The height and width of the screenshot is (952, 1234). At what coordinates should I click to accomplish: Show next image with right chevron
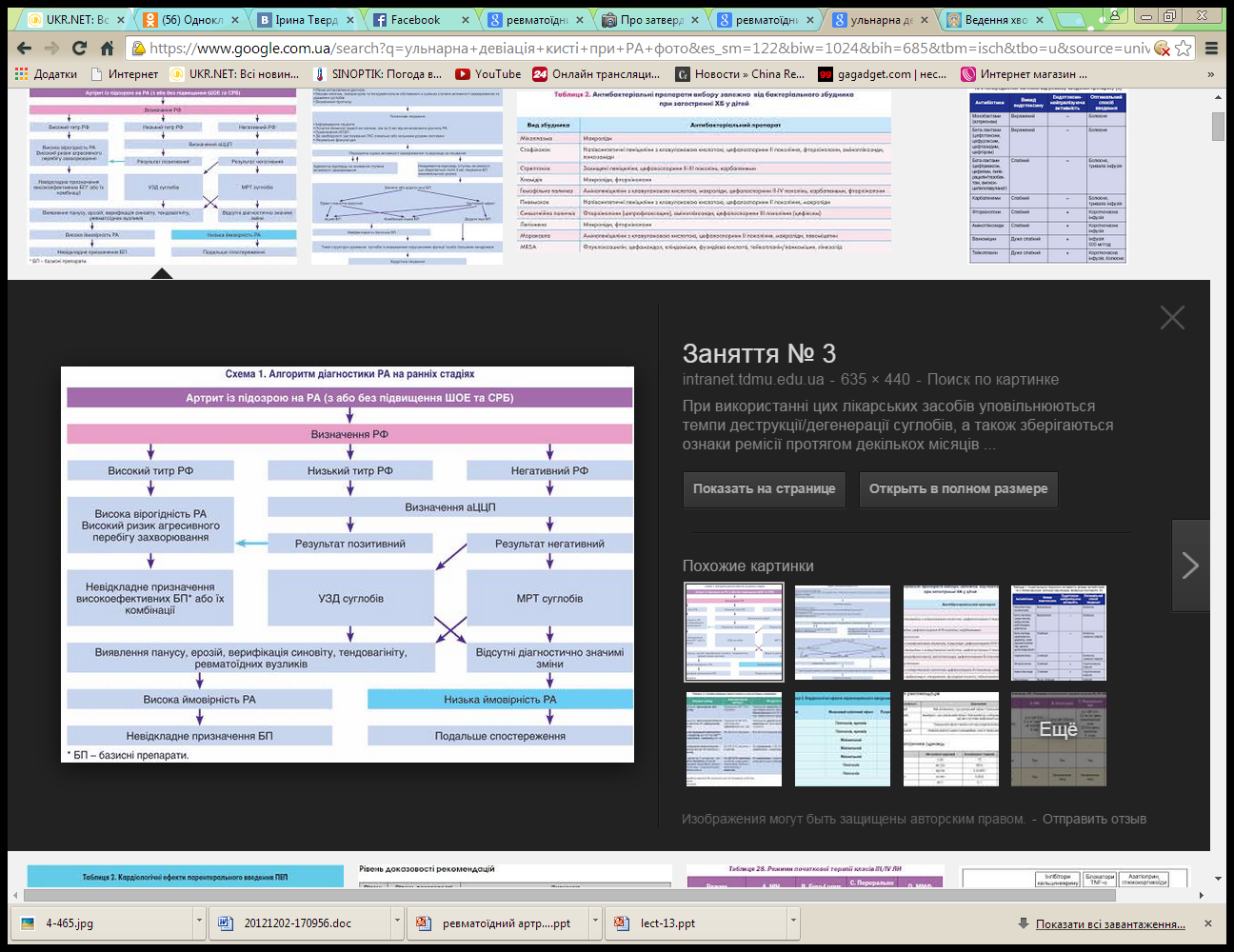(1190, 565)
